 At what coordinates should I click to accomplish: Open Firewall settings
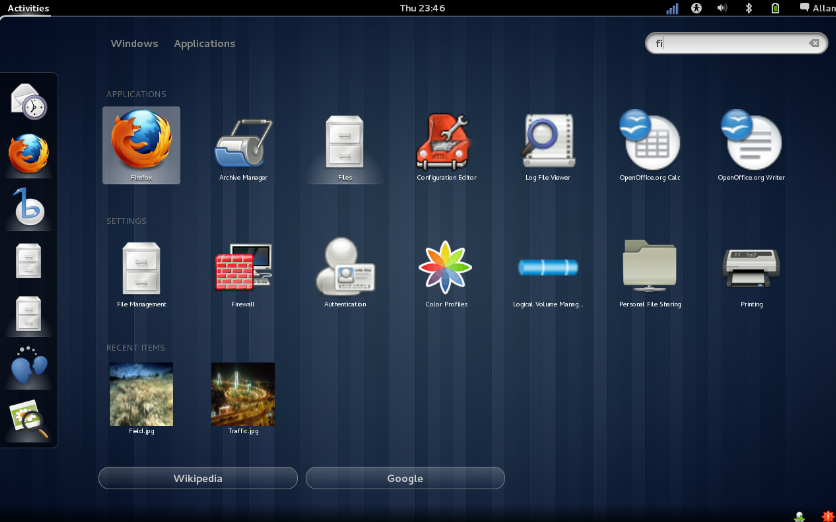[x=243, y=272]
